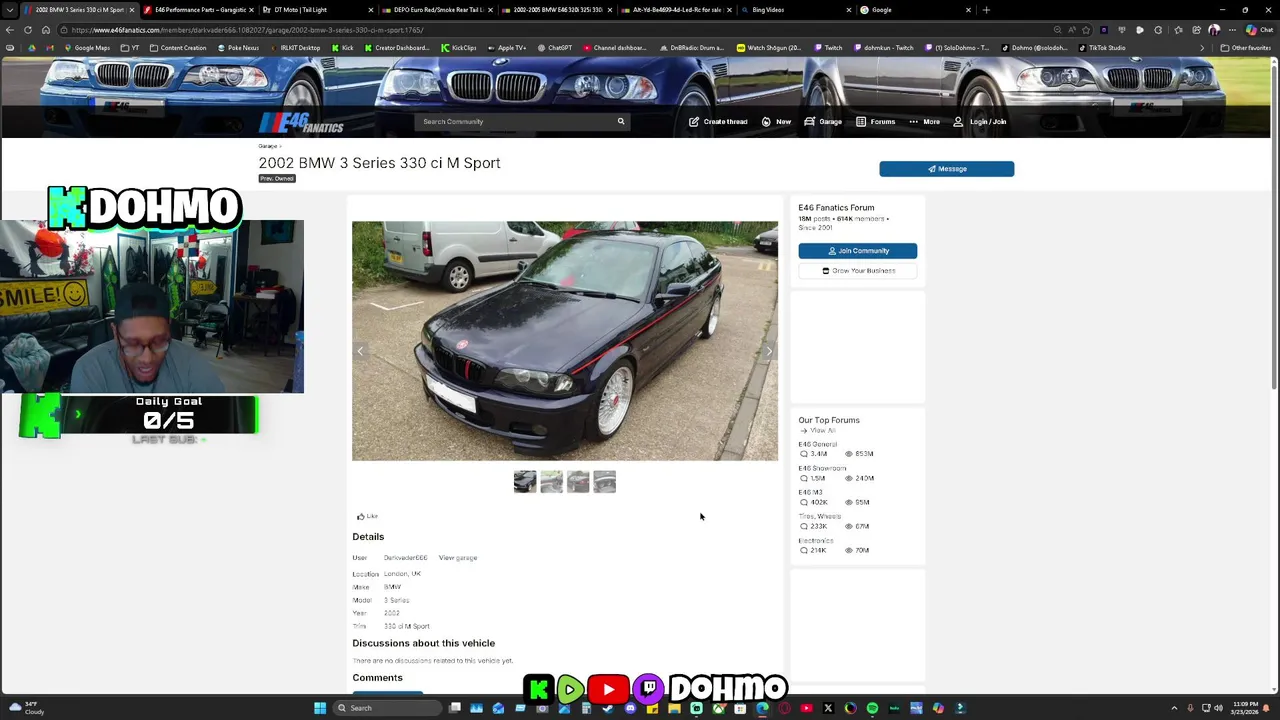Select the second car photo thumbnail
Image resolution: width=1280 pixels, height=720 pixels.
click(x=552, y=482)
